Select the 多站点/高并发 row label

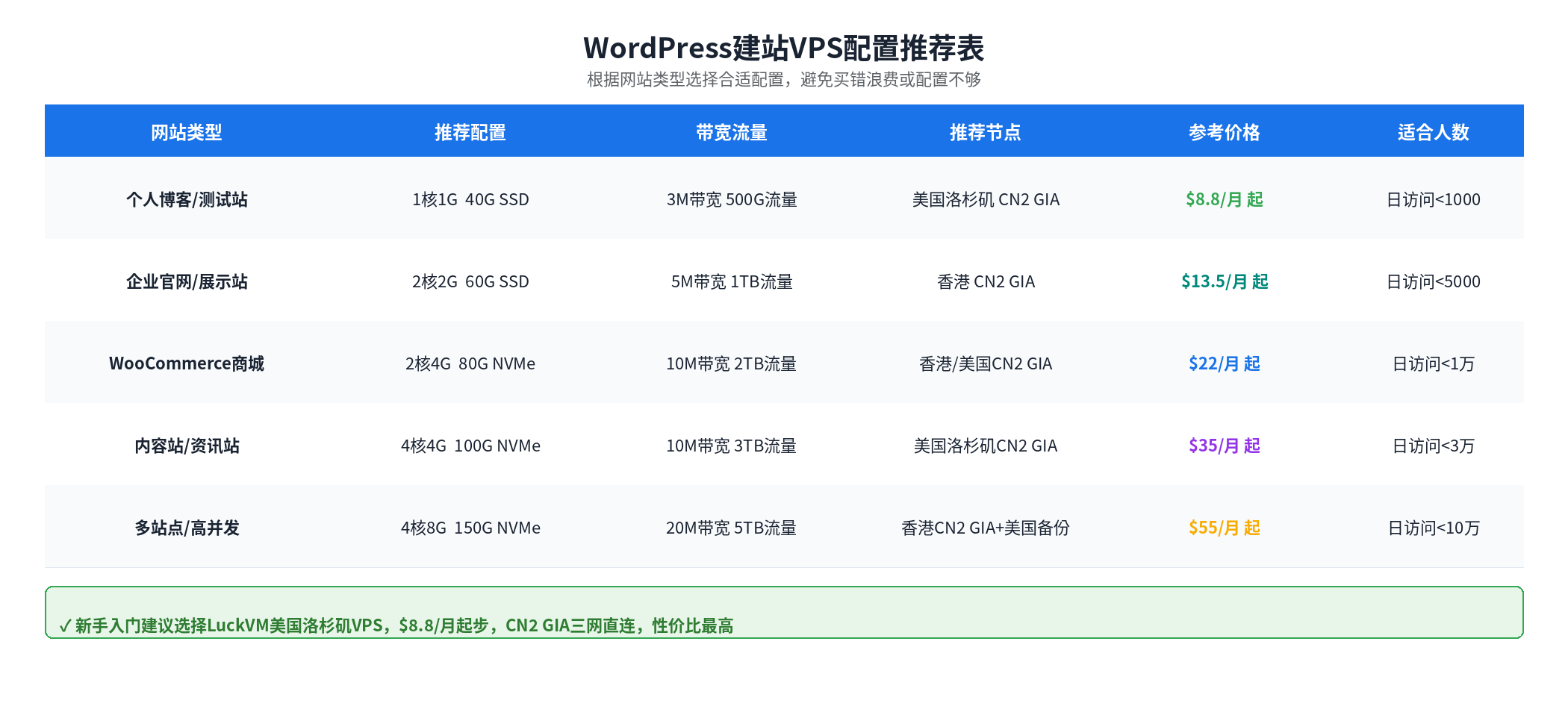pyautogui.click(x=187, y=528)
